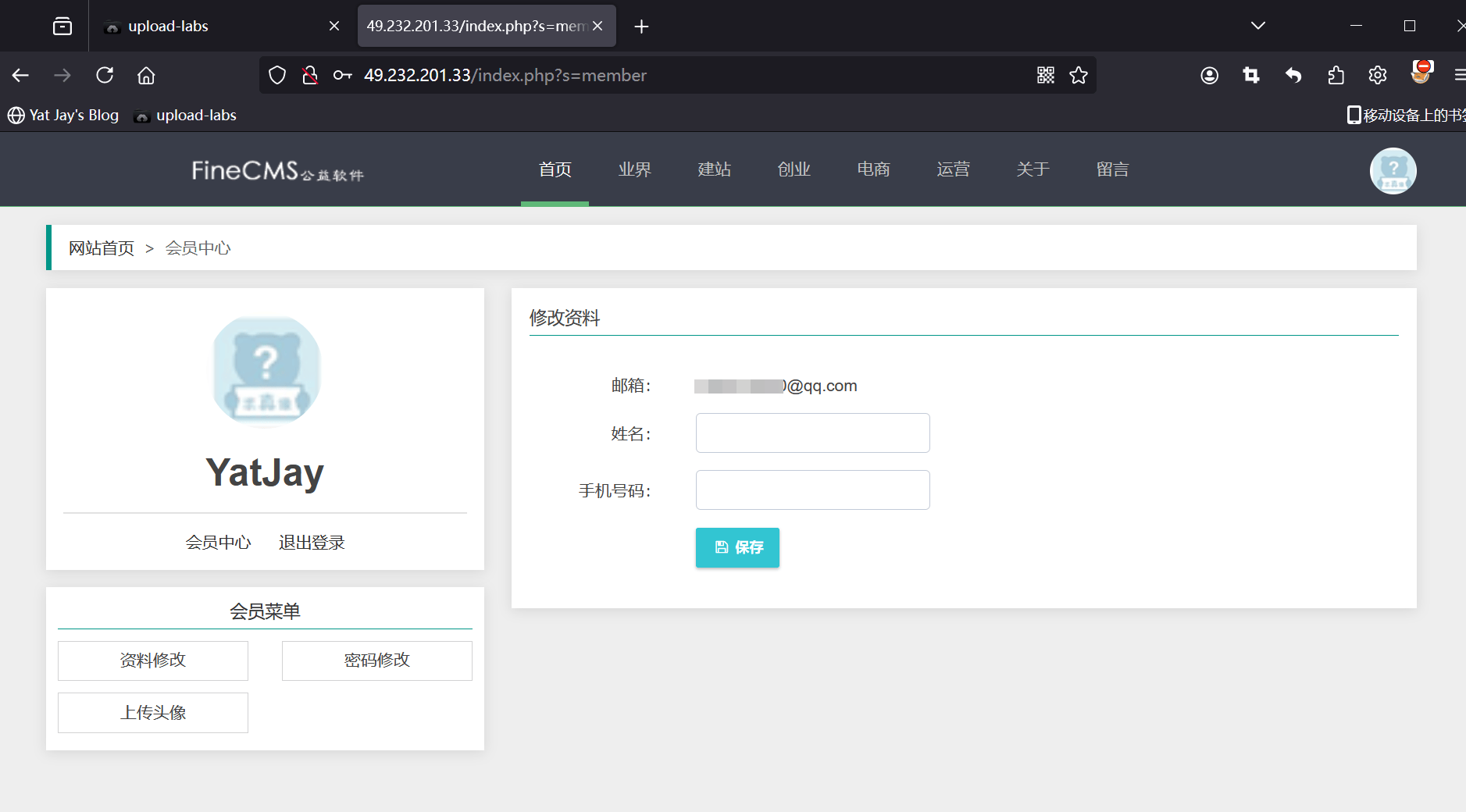Open tracking protection shield icon

coord(277,75)
